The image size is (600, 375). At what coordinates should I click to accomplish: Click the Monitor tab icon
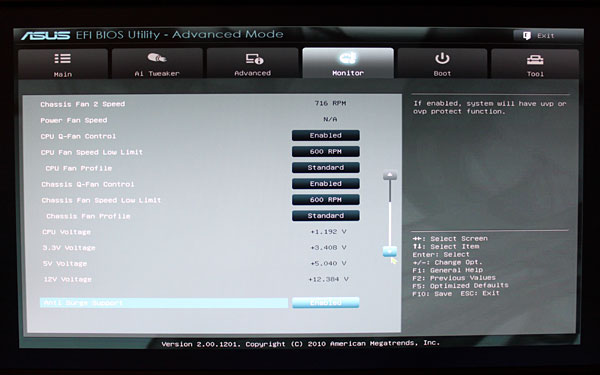pos(348,58)
